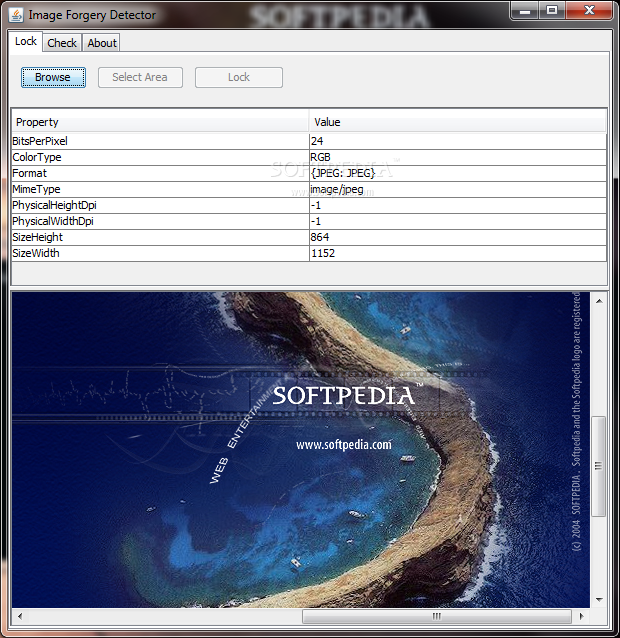620x638 pixels.
Task: Click the 1152 width value cell
Action: click(458, 253)
